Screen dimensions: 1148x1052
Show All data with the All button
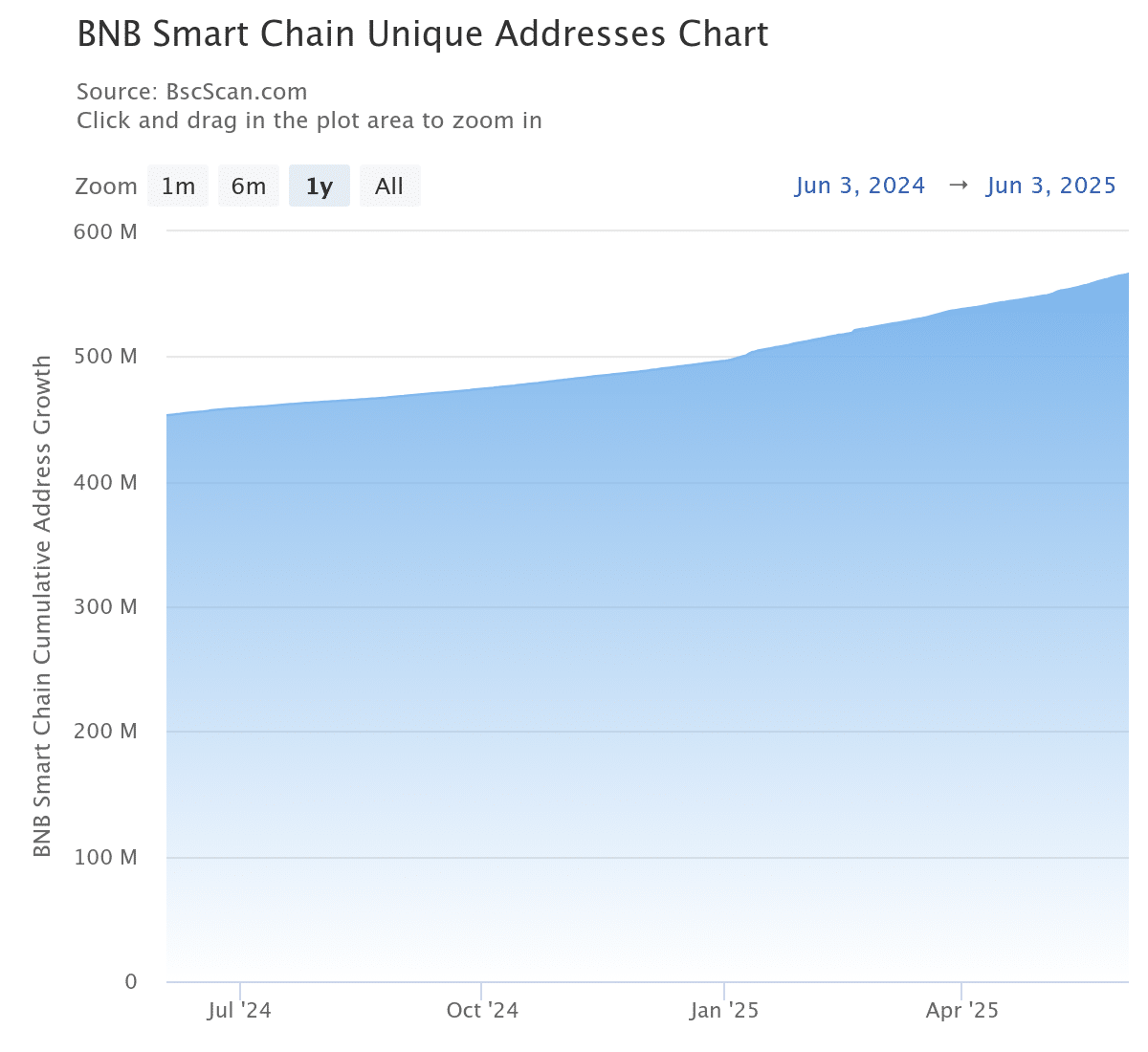389,186
